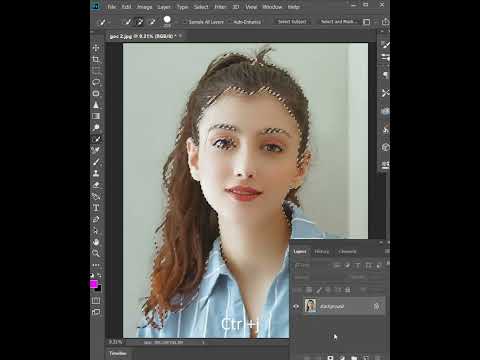480x360 pixels.
Task: Select the Brush tool
Action: [x=96, y=162]
